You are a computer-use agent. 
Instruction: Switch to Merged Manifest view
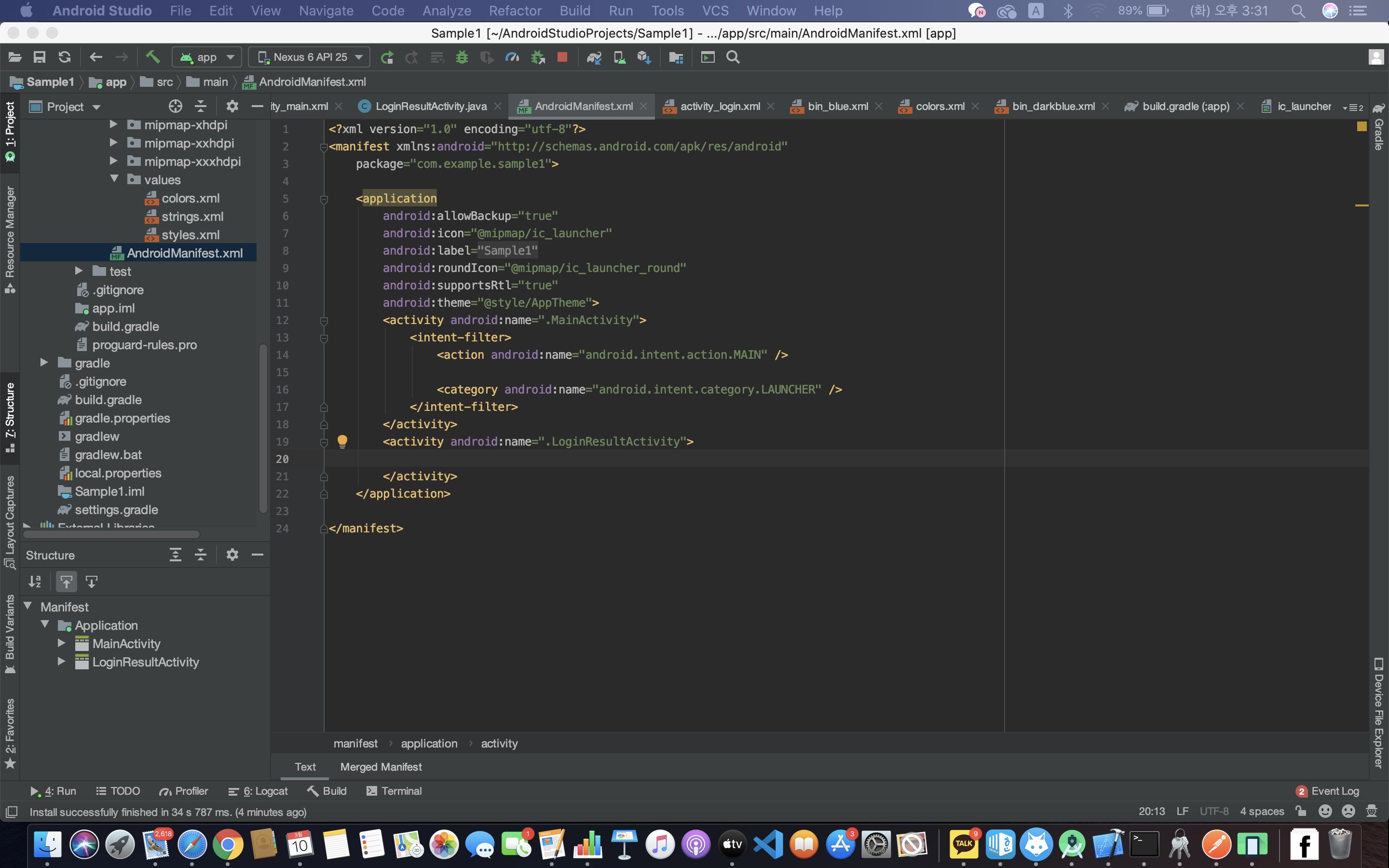[381, 767]
